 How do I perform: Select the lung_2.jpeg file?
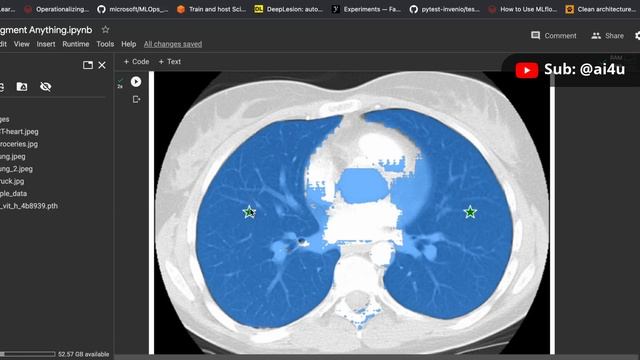[16, 169]
